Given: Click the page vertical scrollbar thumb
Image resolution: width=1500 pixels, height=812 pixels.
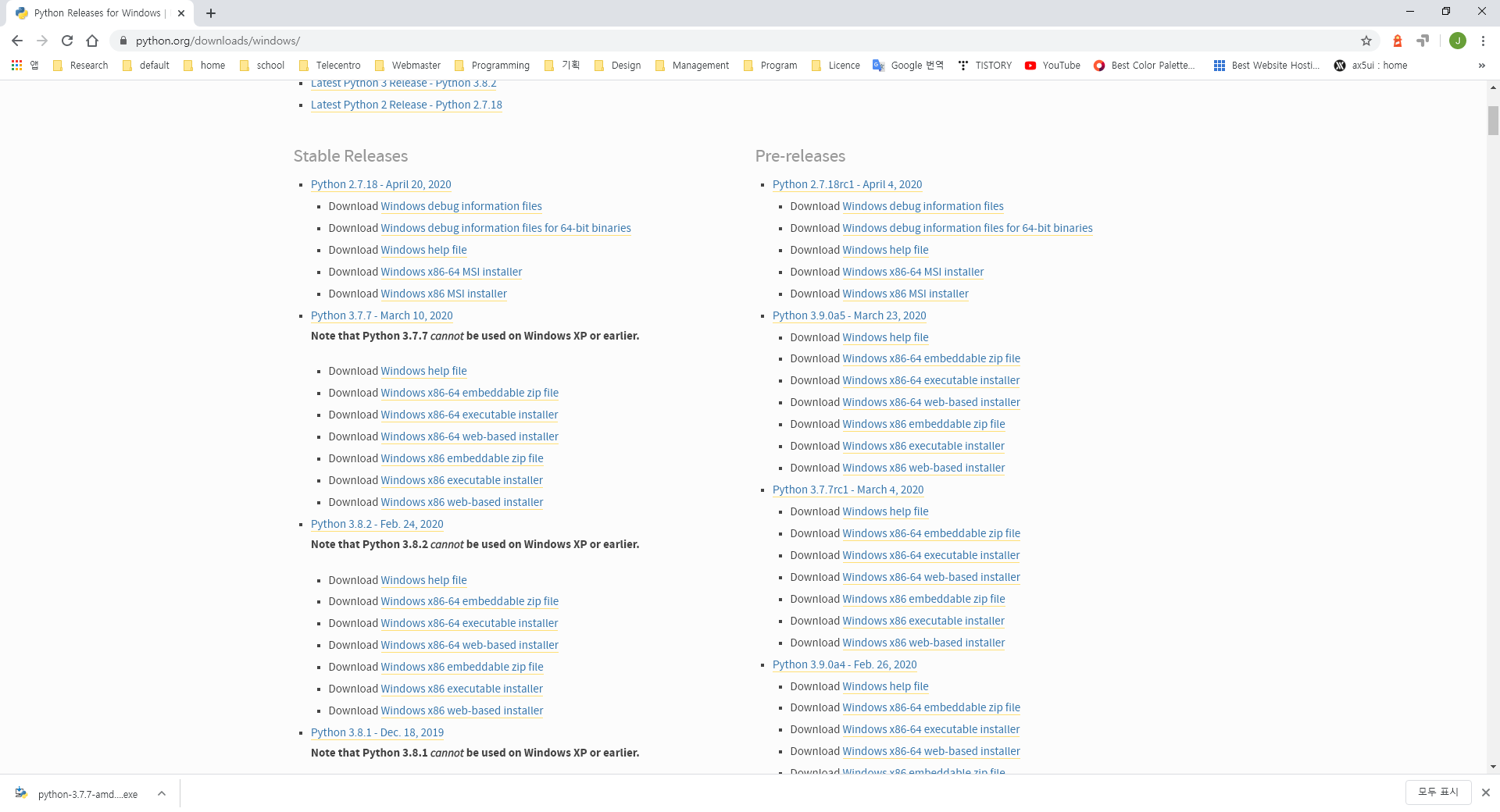Looking at the screenshot, I should (x=1493, y=121).
